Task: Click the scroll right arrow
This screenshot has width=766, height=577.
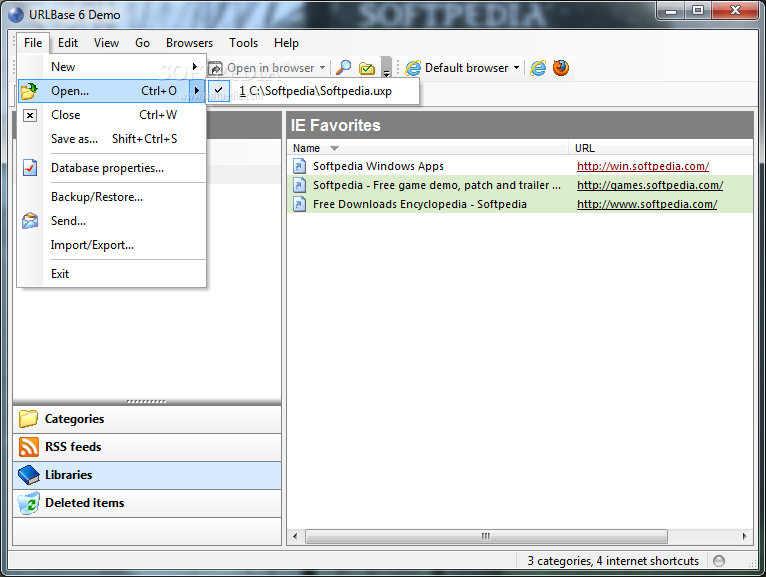Action: (x=744, y=536)
